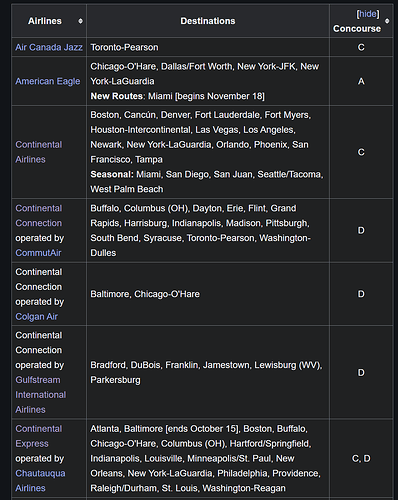Click concourse 'C, D' cell for Continental Express
The height and width of the screenshot is (500, 398).
point(361,459)
